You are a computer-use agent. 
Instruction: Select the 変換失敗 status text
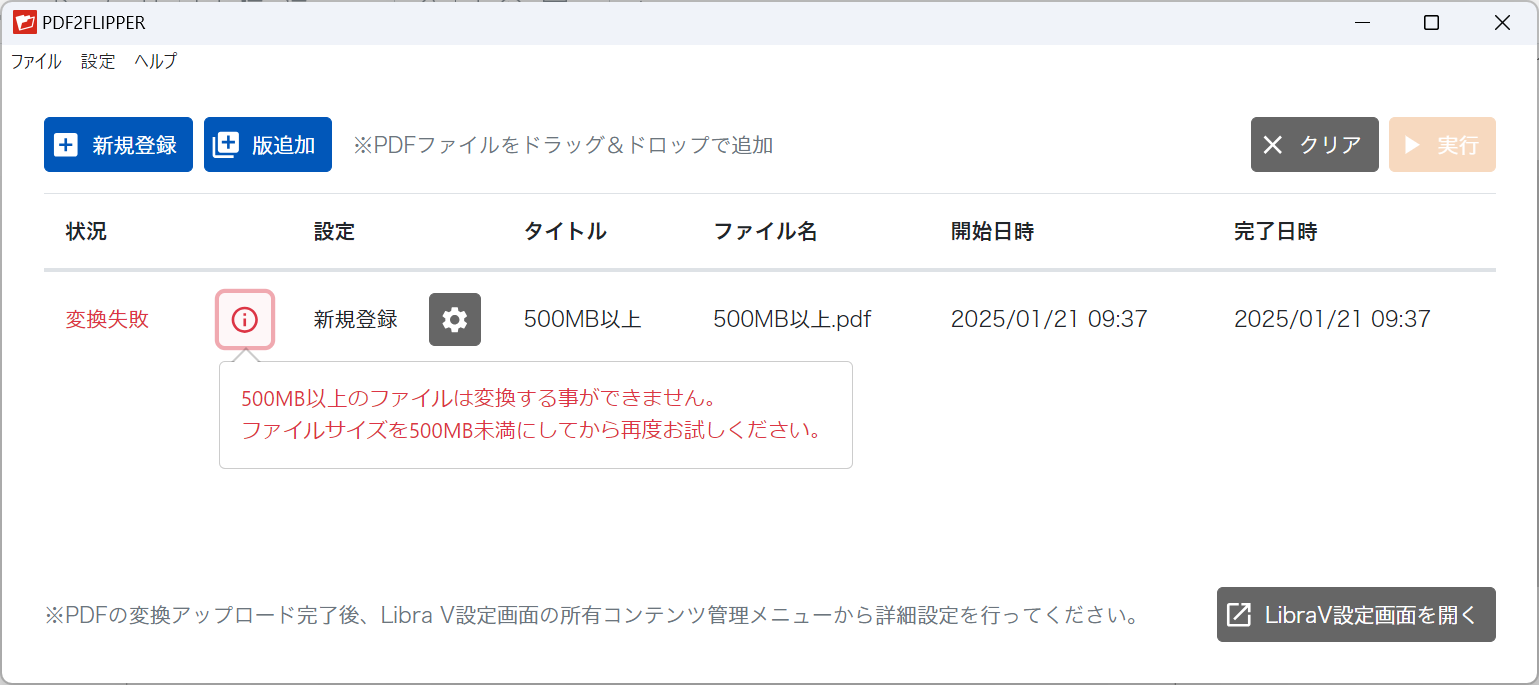[x=107, y=320]
